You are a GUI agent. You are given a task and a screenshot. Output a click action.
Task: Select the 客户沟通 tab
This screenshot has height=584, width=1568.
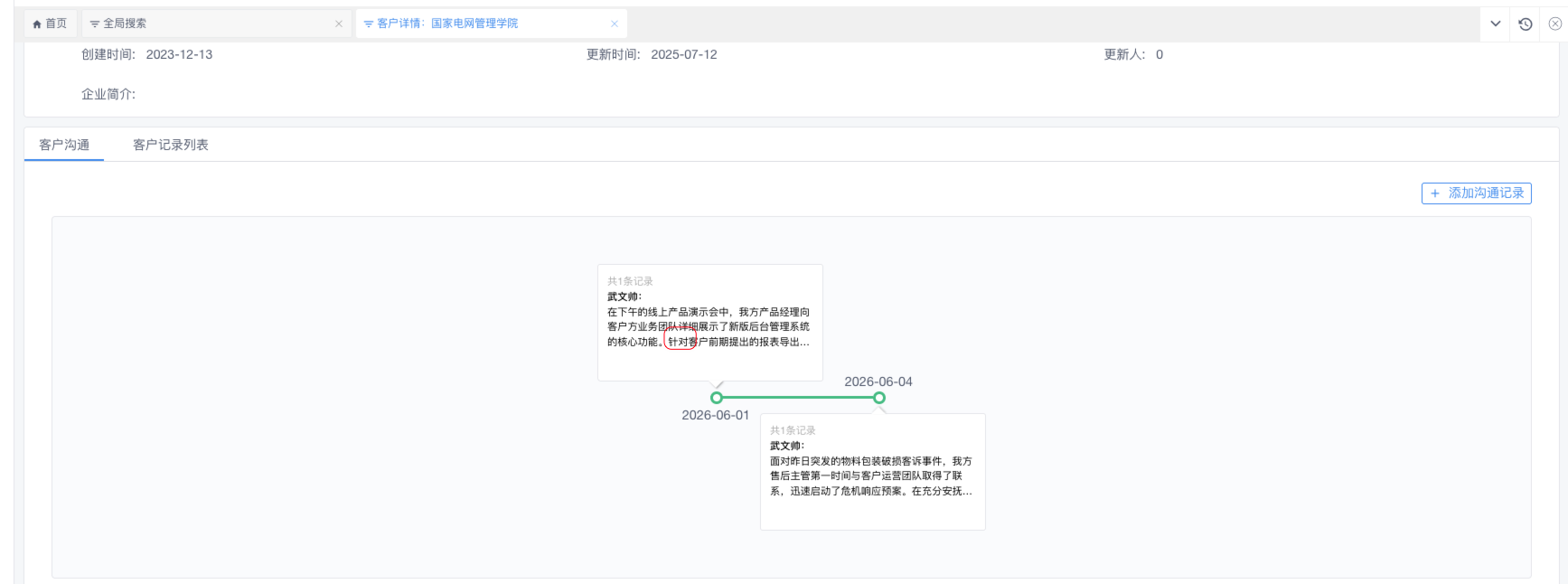coord(64,145)
